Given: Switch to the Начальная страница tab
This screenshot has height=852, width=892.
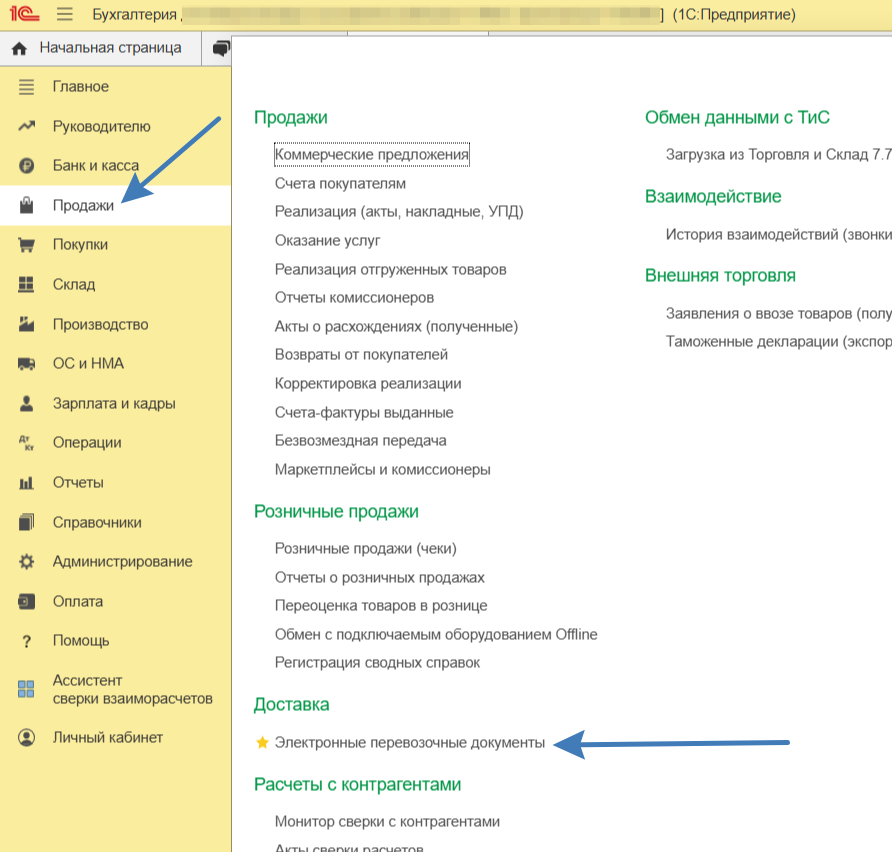Looking at the screenshot, I should (x=99, y=48).
